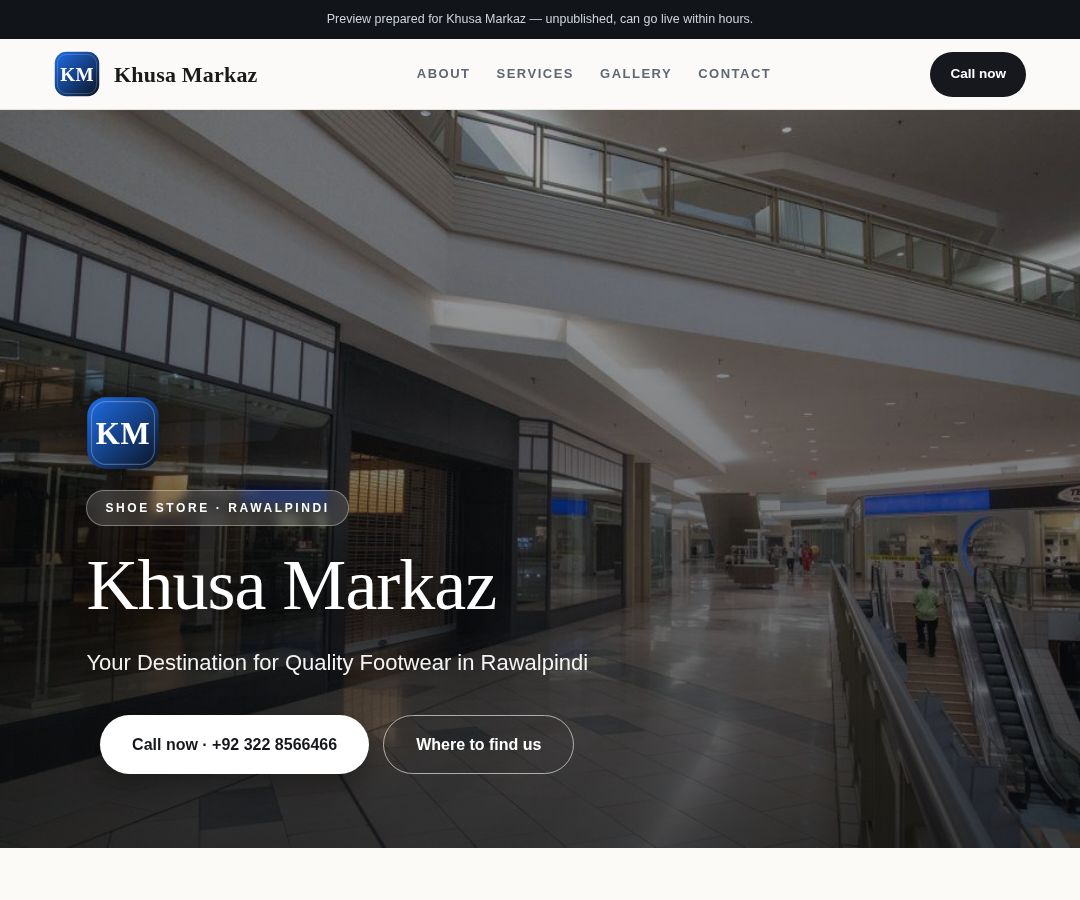Open the About section link
This screenshot has width=1080, height=900.
(x=443, y=74)
